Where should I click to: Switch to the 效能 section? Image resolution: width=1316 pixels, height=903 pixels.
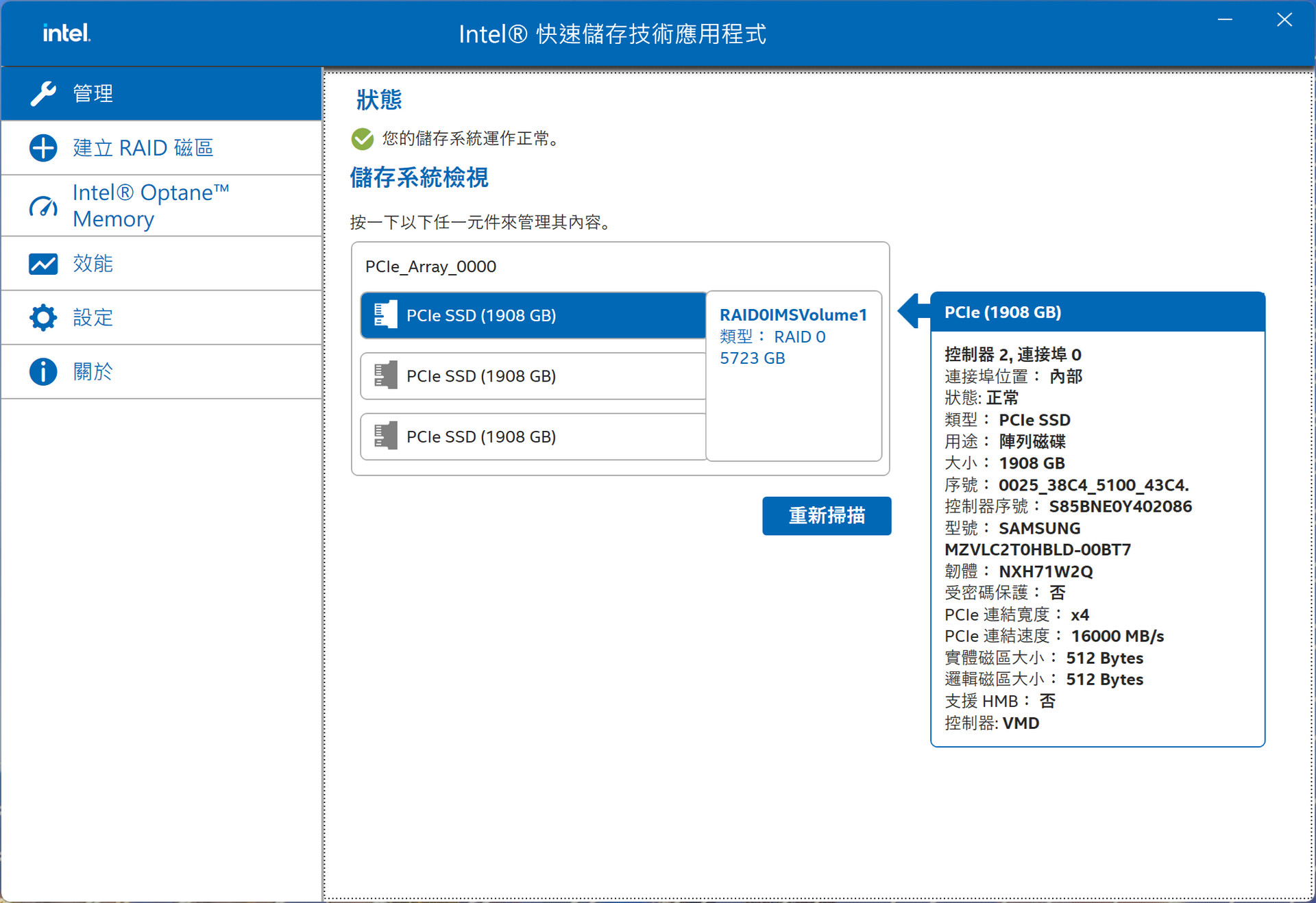click(162, 264)
